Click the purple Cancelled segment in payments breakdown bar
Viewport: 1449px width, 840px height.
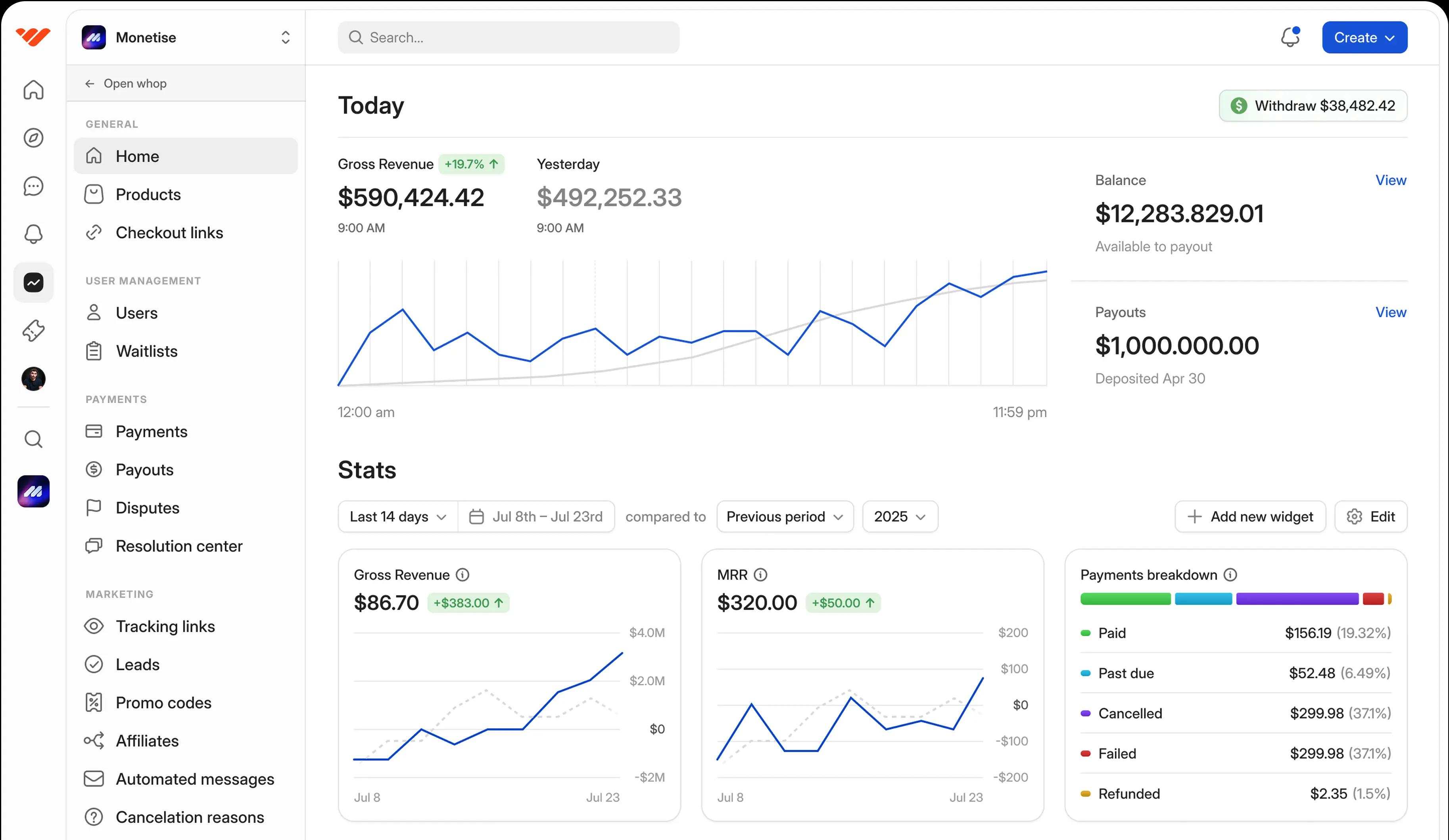[1297, 598]
